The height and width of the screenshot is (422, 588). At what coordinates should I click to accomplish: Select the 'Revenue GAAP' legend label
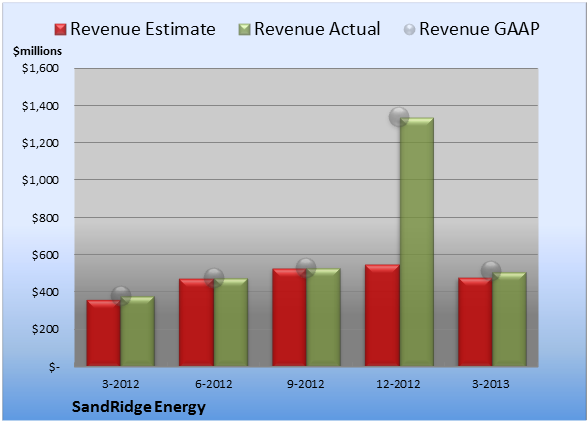point(479,29)
